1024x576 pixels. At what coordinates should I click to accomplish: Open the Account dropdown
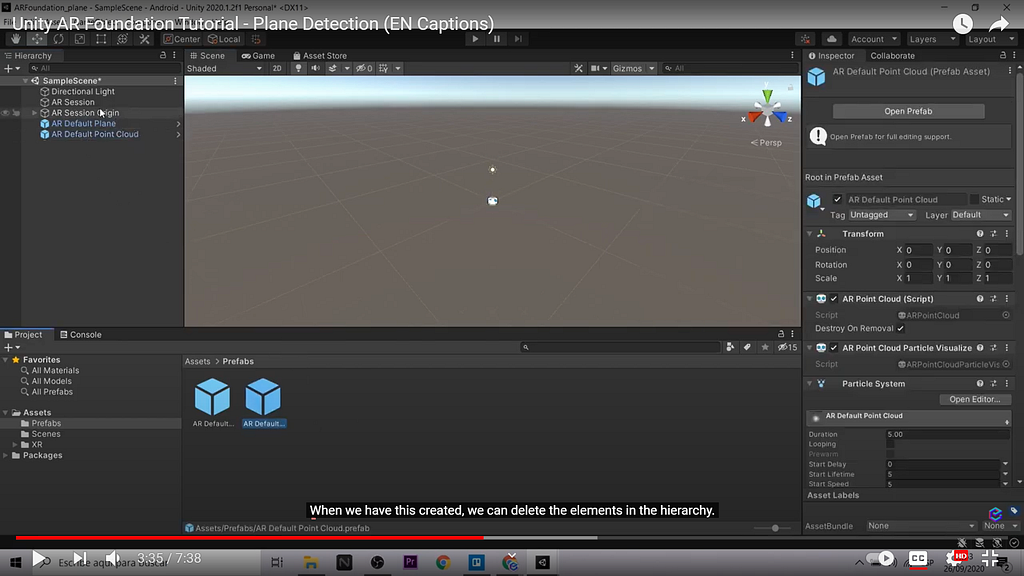[x=874, y=39]
